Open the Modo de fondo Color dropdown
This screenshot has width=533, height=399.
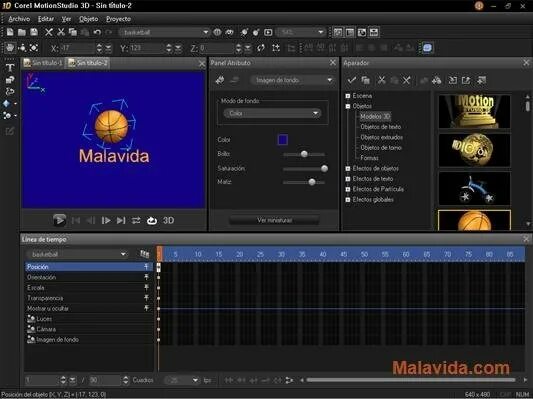point(272,113)
